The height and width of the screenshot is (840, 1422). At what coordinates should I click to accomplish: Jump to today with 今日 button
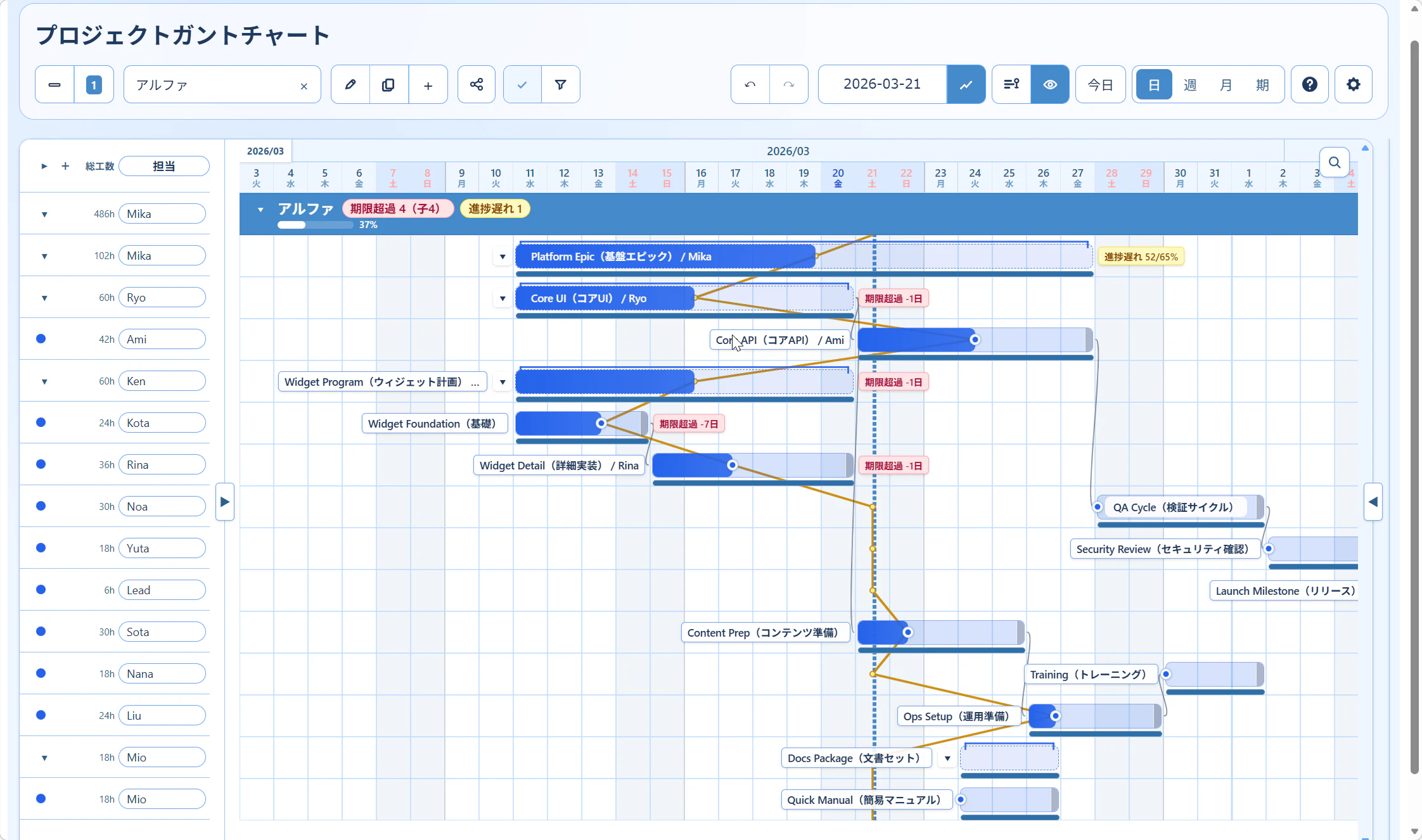[x=1099, y=84]
